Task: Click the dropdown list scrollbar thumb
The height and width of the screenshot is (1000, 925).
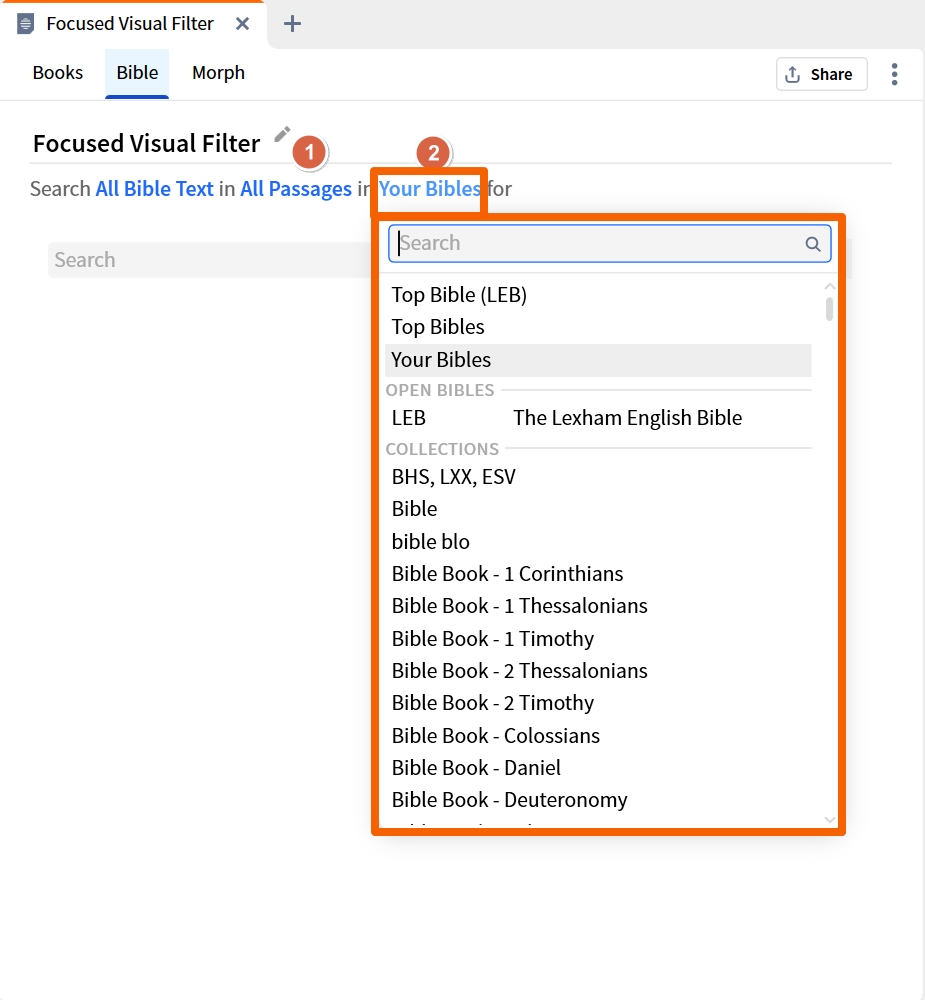Action: [829, 309]
